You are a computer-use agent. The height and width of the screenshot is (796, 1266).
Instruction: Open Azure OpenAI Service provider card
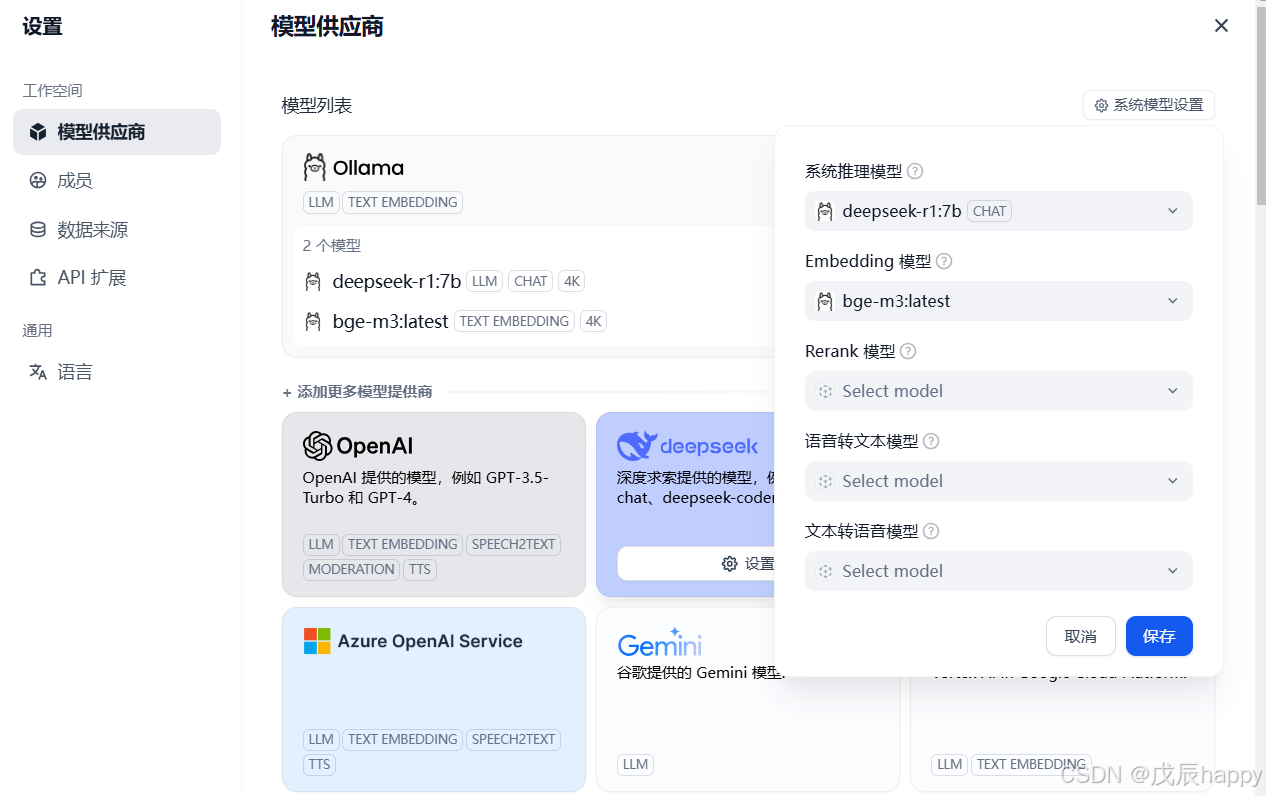pos(434,699)
